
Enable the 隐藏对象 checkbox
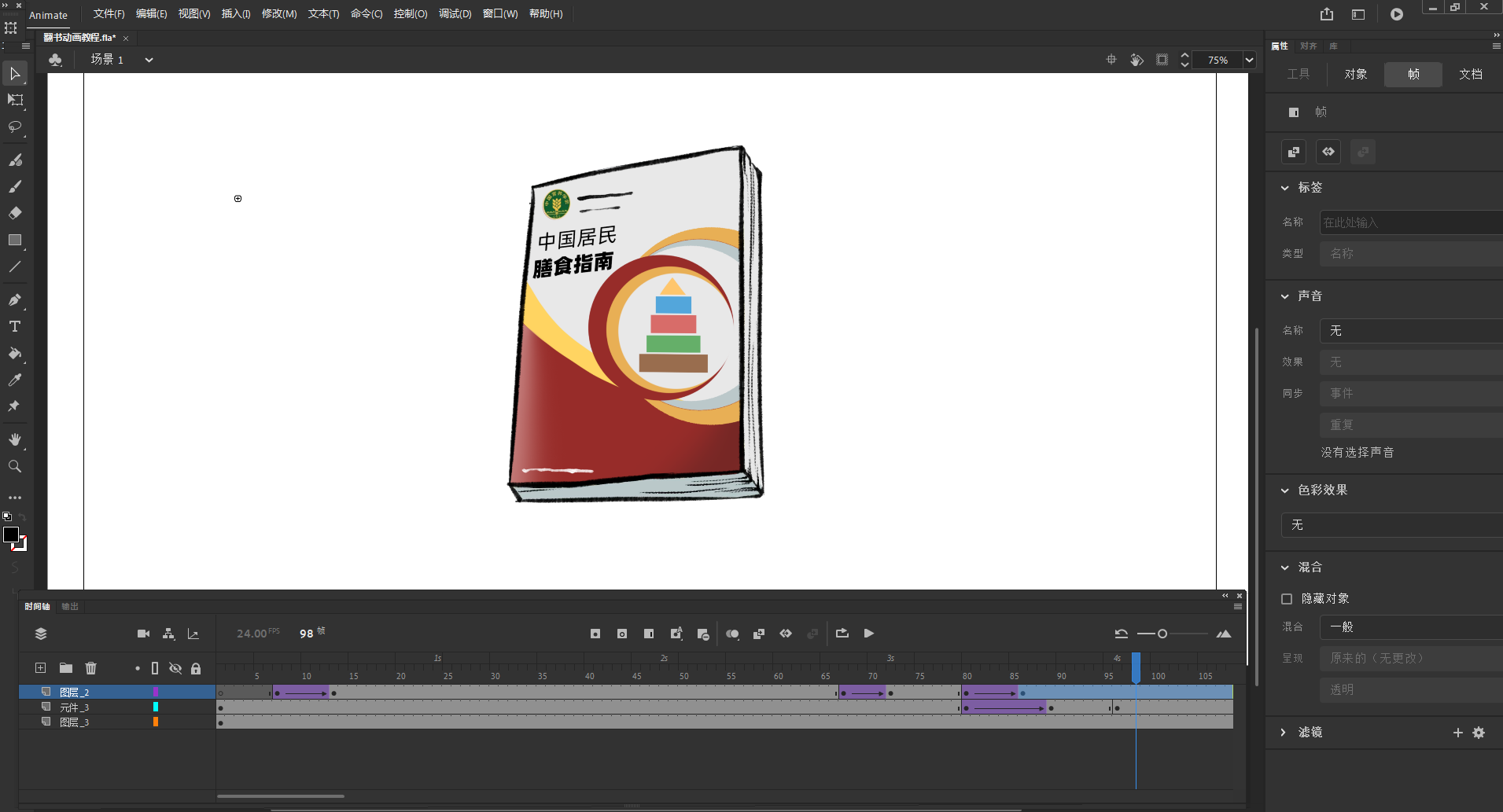pos(1287,599)
